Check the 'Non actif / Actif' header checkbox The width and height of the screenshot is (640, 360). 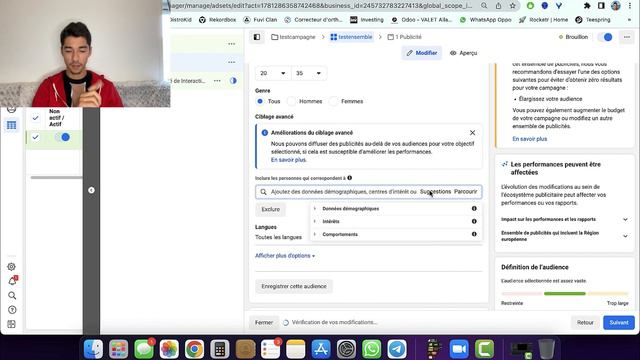[36, 118]
